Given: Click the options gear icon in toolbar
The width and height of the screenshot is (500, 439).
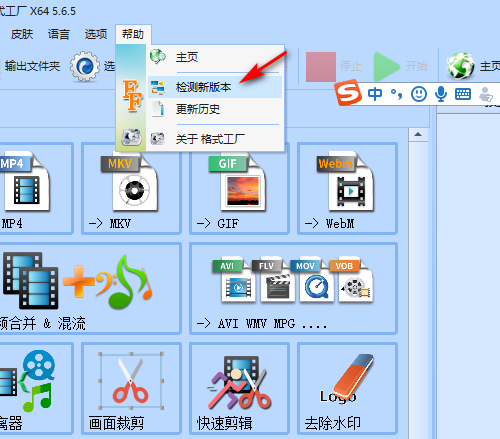Looking at the screenshot, I should click(85, 66).
